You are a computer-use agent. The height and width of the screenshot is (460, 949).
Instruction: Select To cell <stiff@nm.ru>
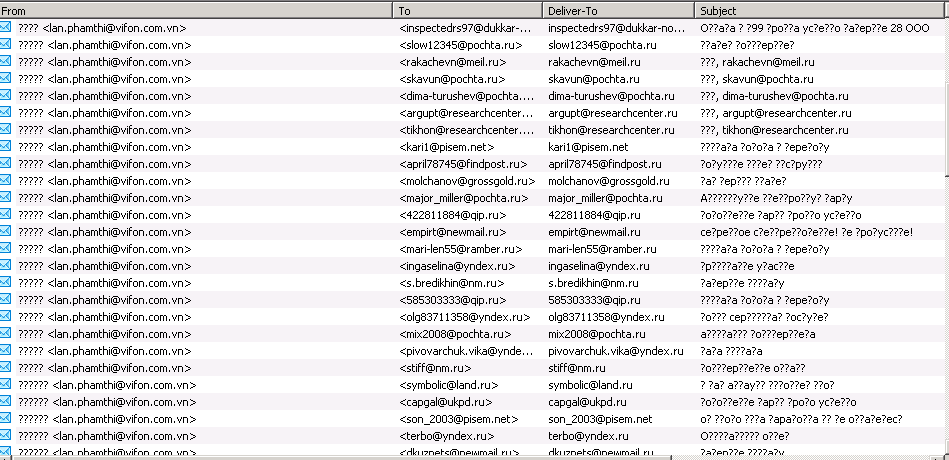435,367
